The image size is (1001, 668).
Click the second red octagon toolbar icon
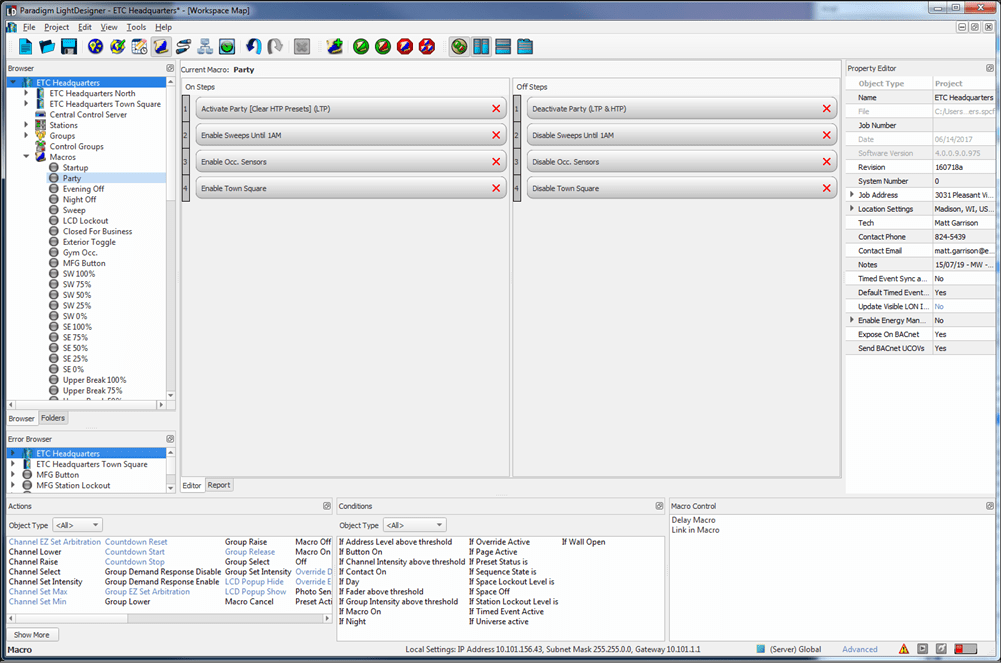[427, 46]
